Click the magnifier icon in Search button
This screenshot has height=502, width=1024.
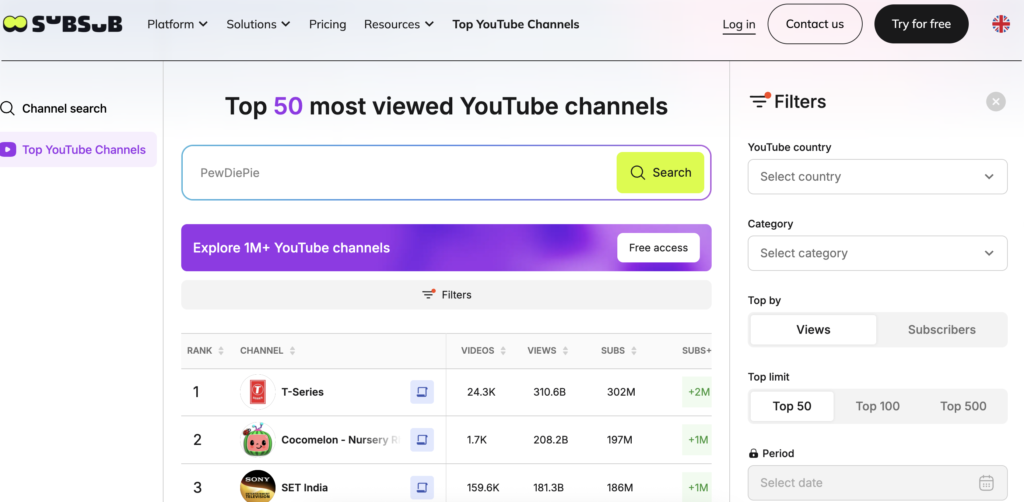(x=637, y=172)
